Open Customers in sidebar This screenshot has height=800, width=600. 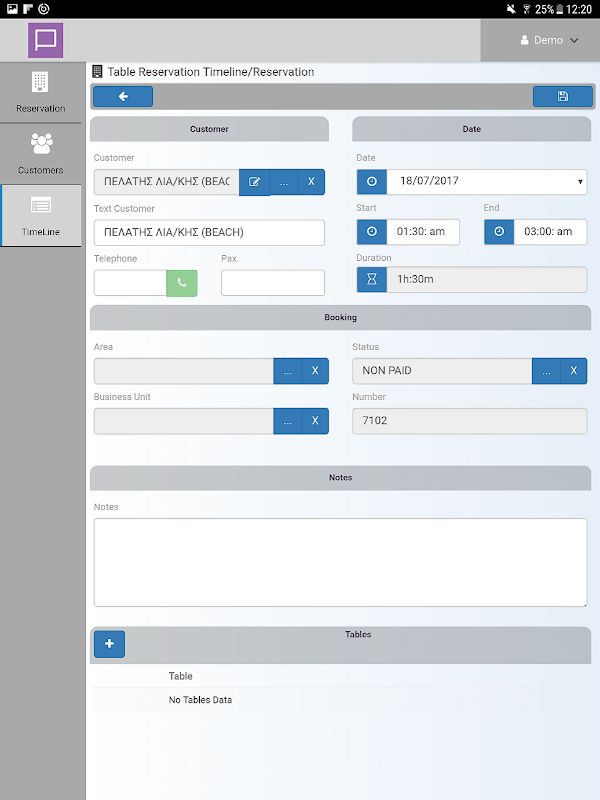pos(40,154)
